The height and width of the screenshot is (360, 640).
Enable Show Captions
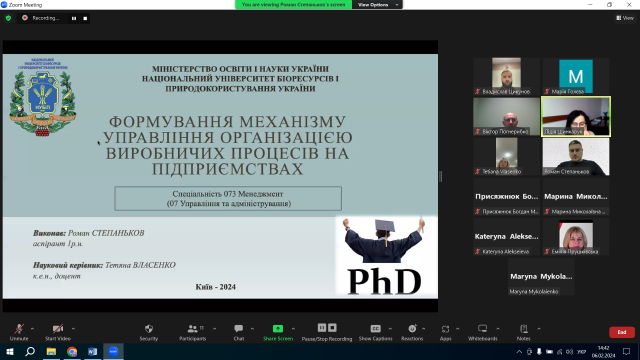pyautogui.click(x=376, y=332)
